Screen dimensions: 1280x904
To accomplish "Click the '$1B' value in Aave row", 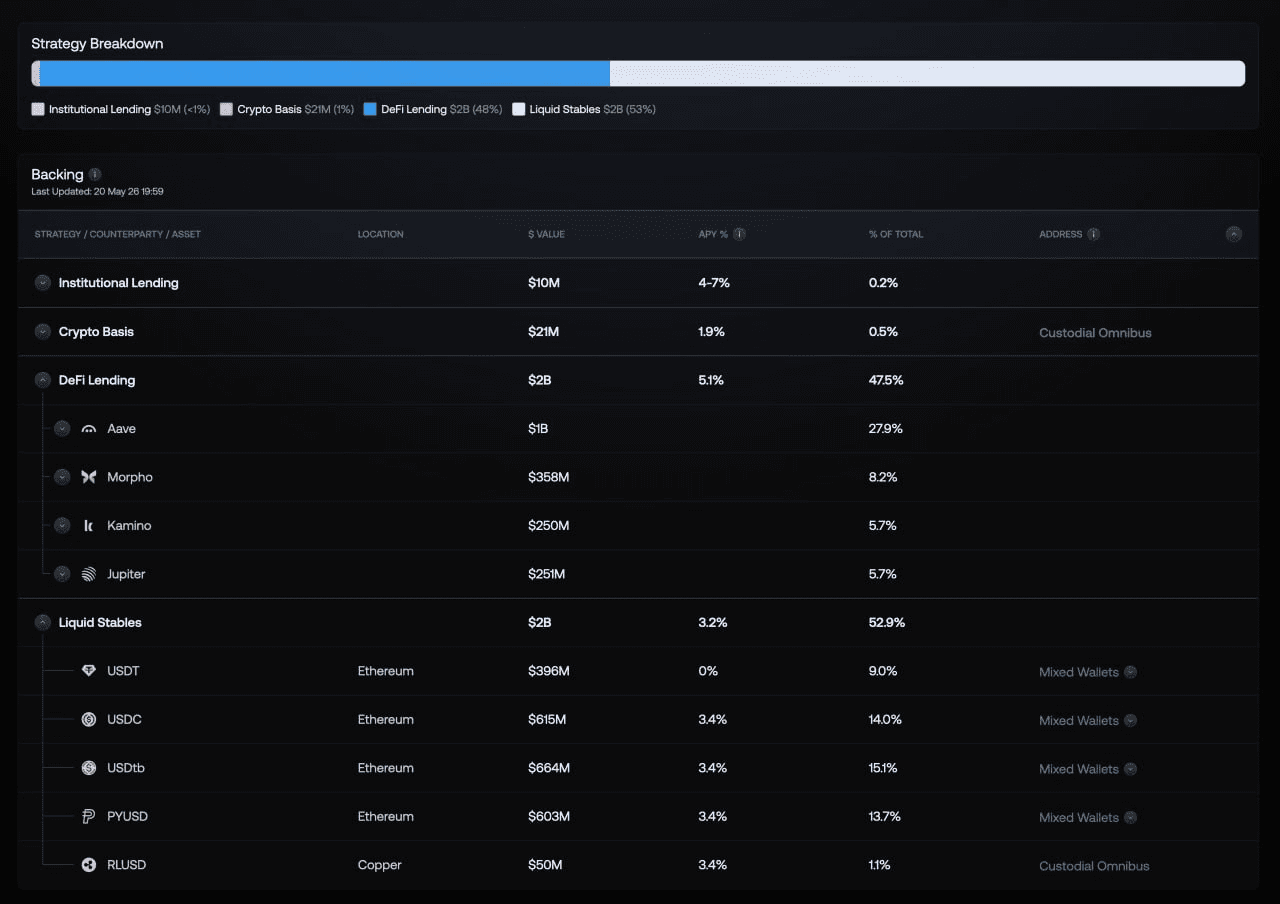I will pos(538,429).
